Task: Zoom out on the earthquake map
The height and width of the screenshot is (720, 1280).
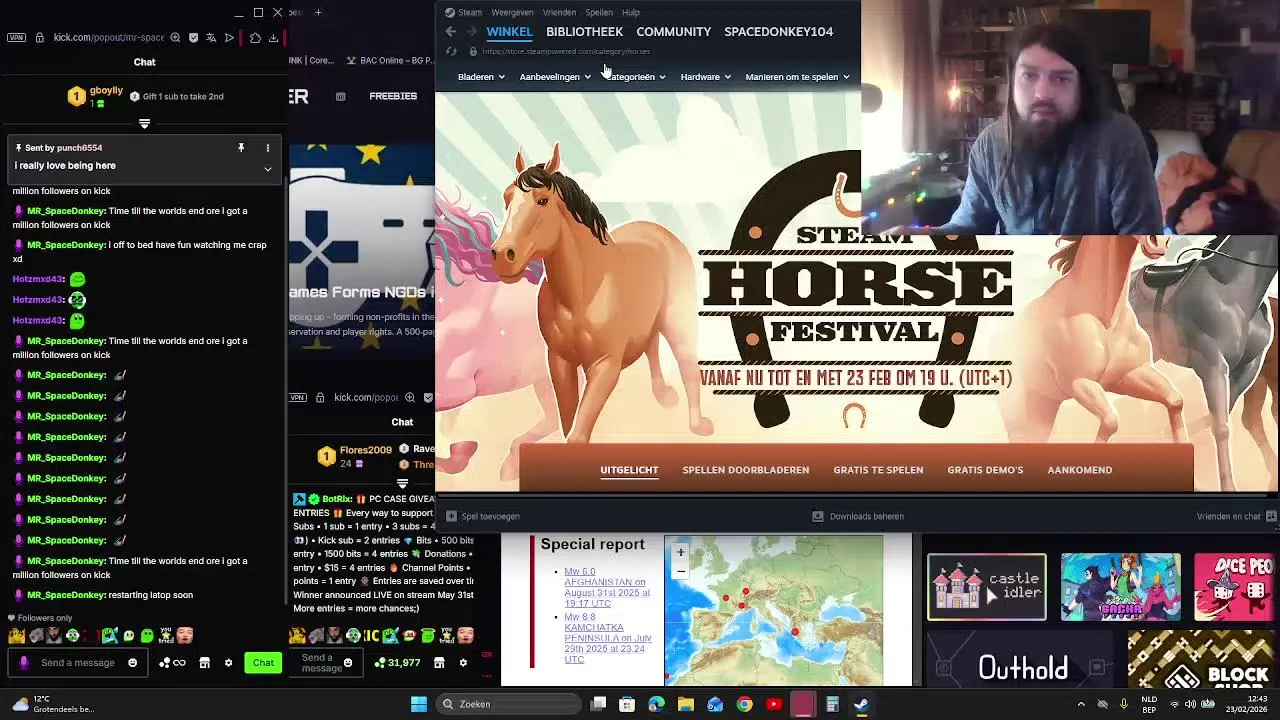Action: 680,571
